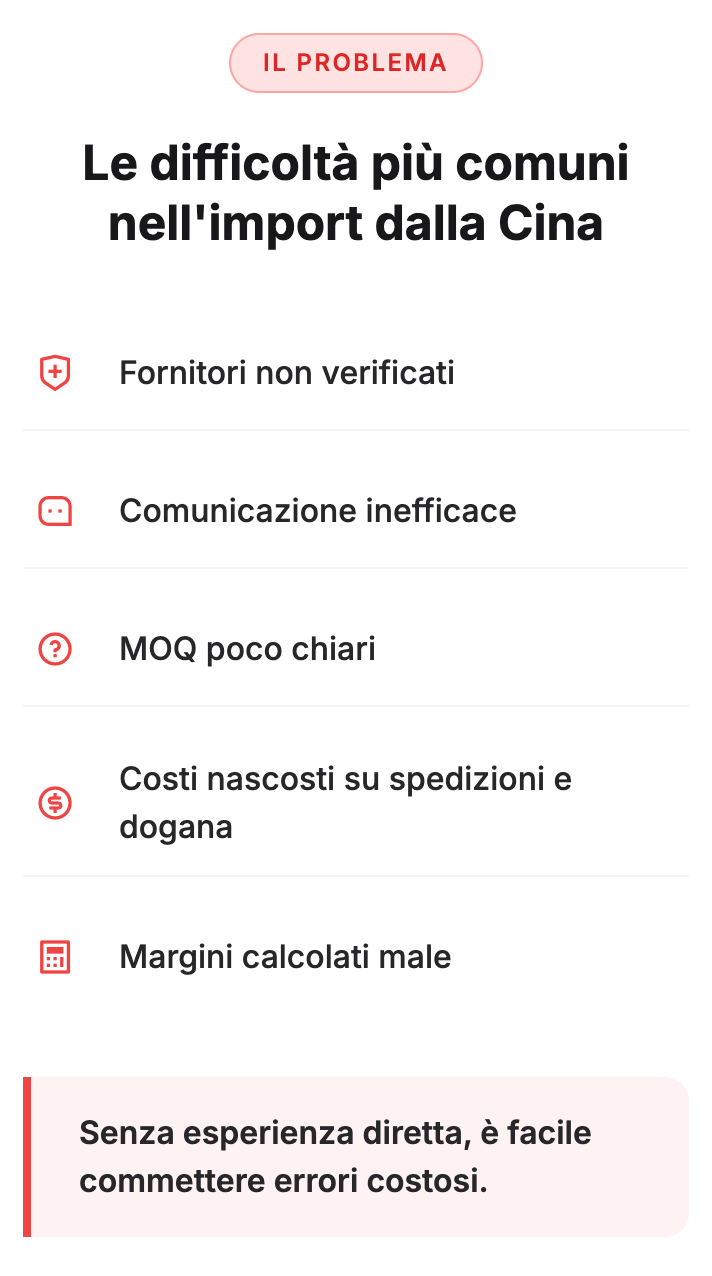Tap the IL PROBLEMA badge
Screen dimensions: 712x1276
point(355,63)
